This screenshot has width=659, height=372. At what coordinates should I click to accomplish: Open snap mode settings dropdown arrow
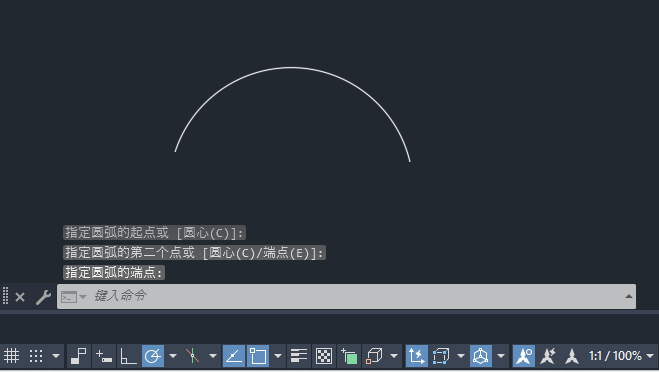[56, 356]
